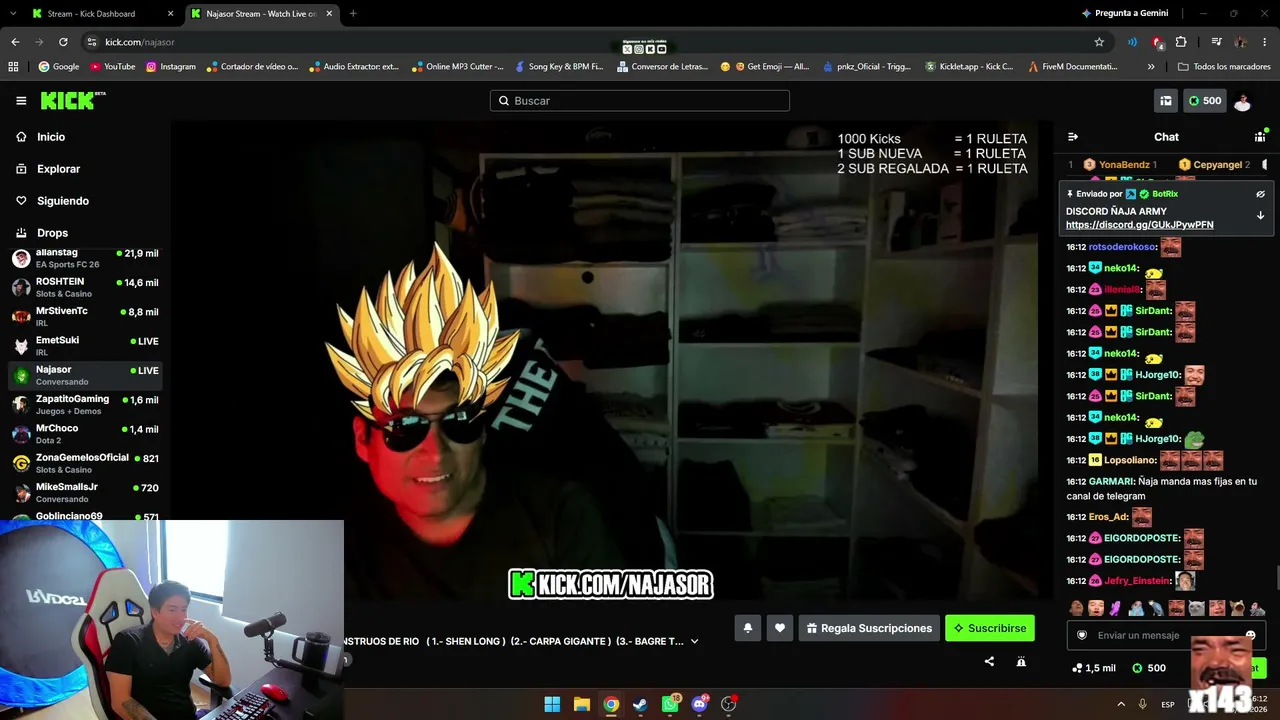Click the address bar showing kick.com/najasor
The image size is (1280, 720).
595,42
